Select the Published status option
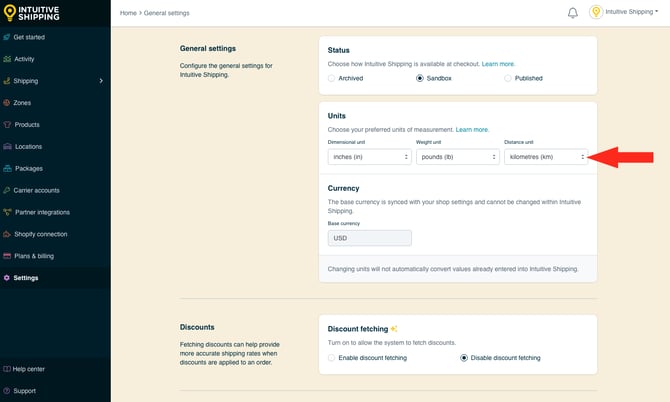670x402 pixels. pyautogui.click(x=508, y=78)
